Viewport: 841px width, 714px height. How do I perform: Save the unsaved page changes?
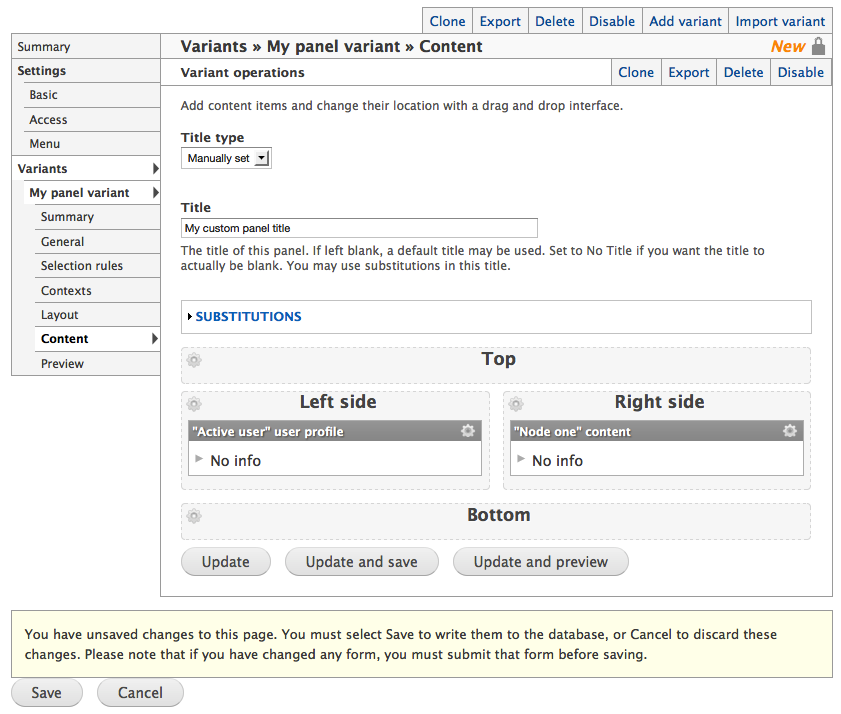(x=47, y=693)
